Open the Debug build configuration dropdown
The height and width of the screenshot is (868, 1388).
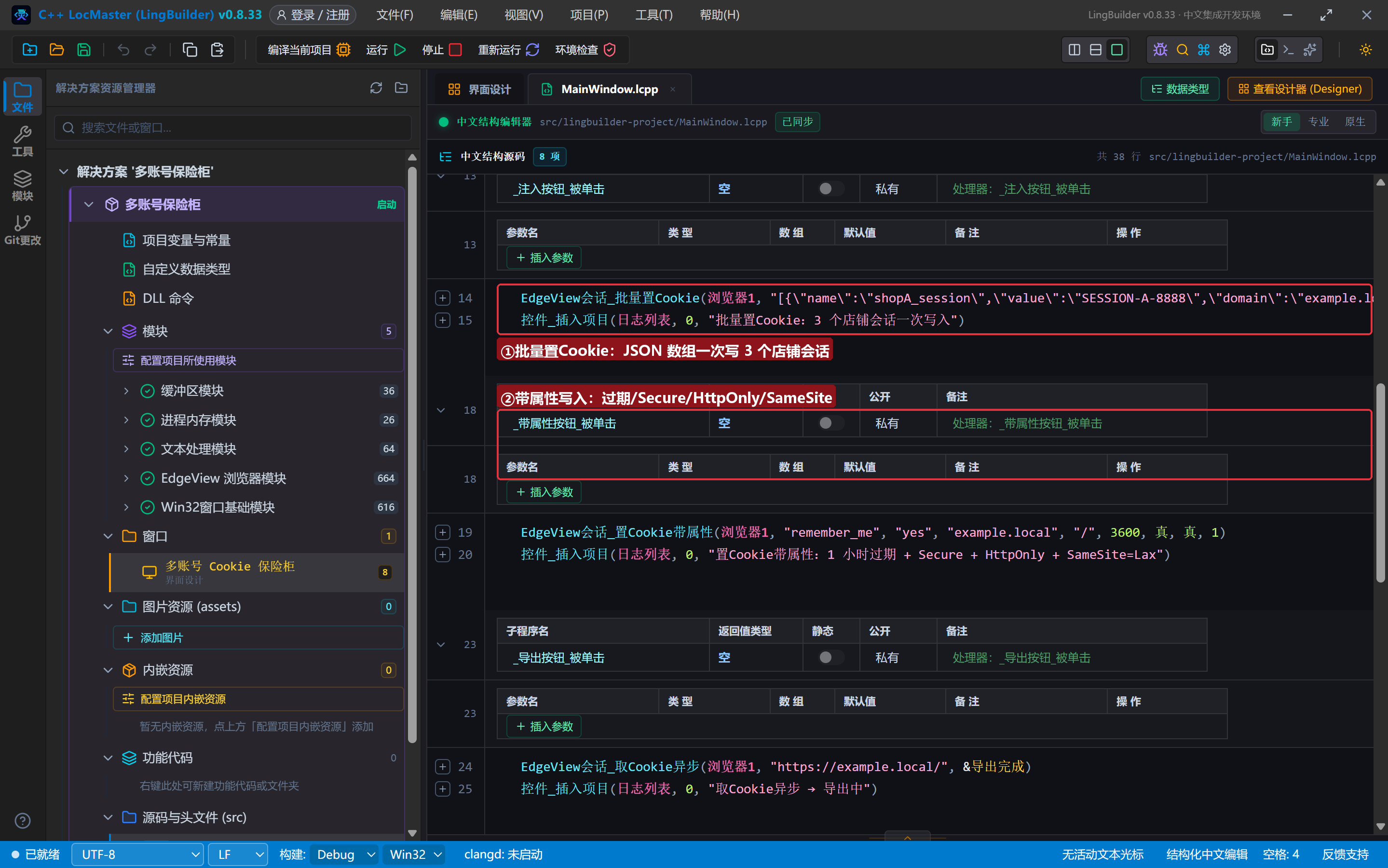344,854
